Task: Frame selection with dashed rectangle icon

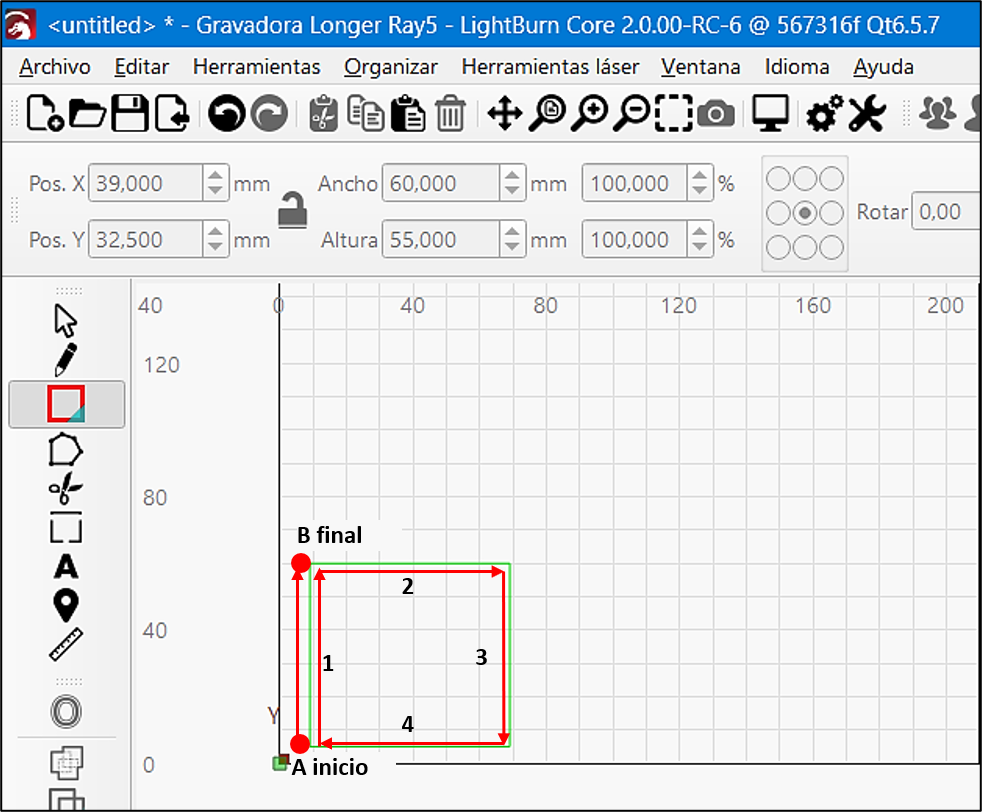Action: (674, 113)
